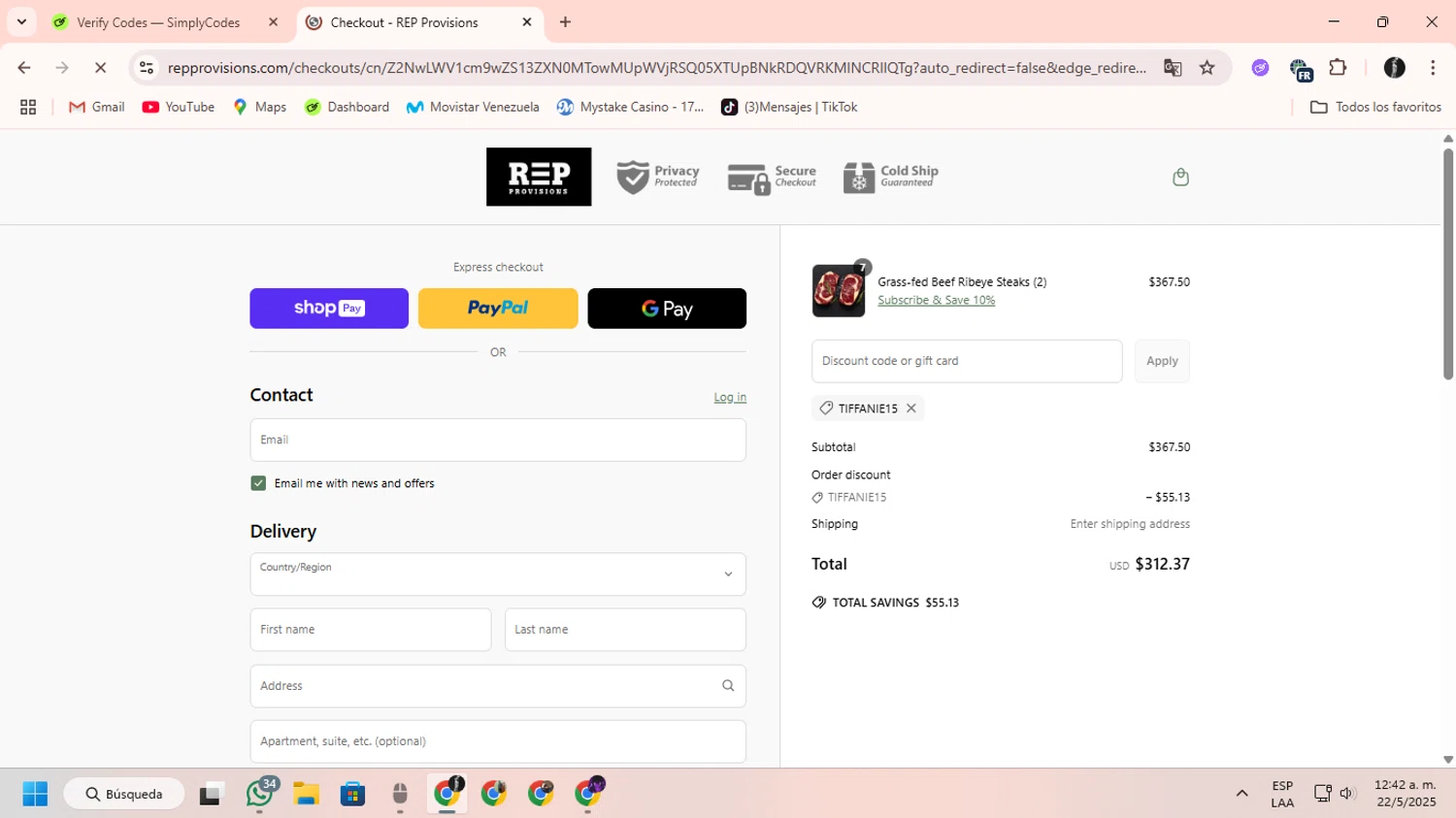Go back to the previous page

24,68
